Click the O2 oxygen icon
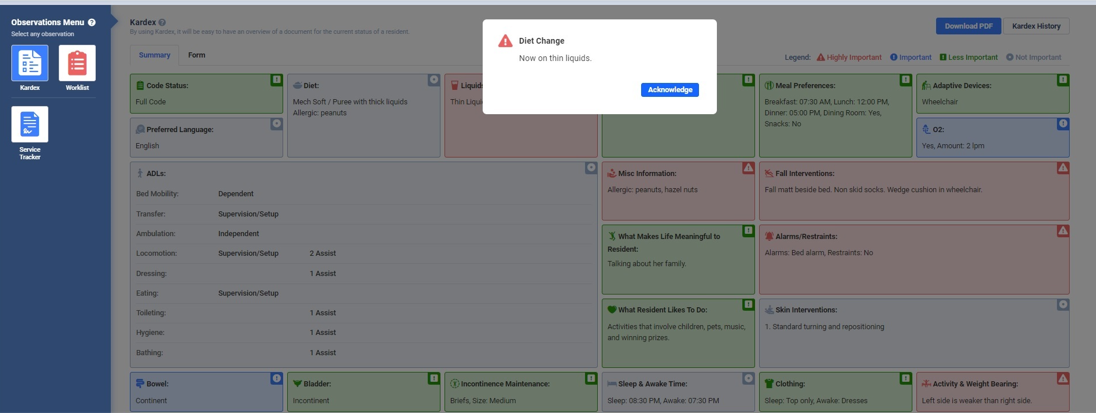 tap(926, 129)
